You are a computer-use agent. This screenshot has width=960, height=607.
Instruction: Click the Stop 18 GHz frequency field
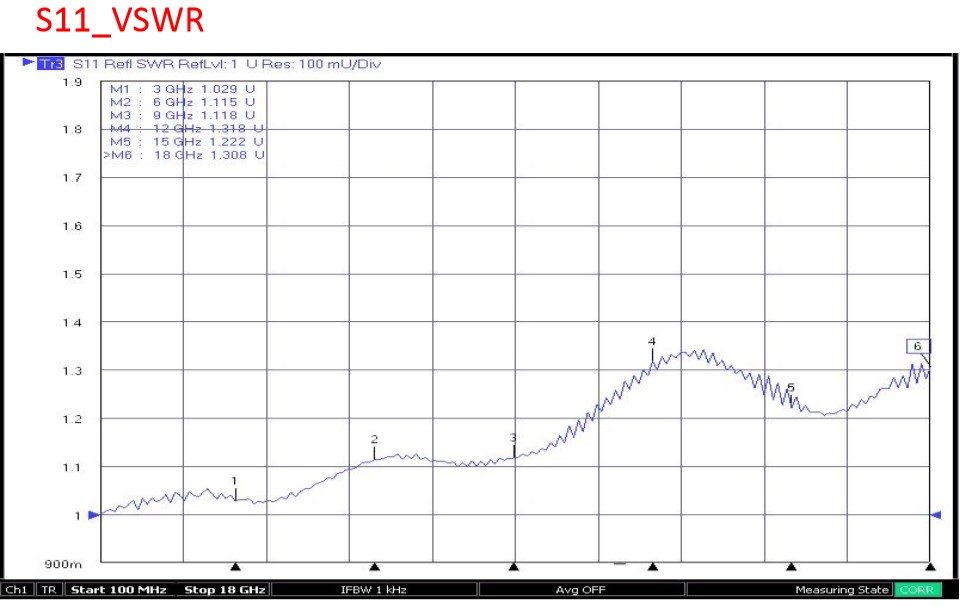pyautogui.click(x=224, y=590)
